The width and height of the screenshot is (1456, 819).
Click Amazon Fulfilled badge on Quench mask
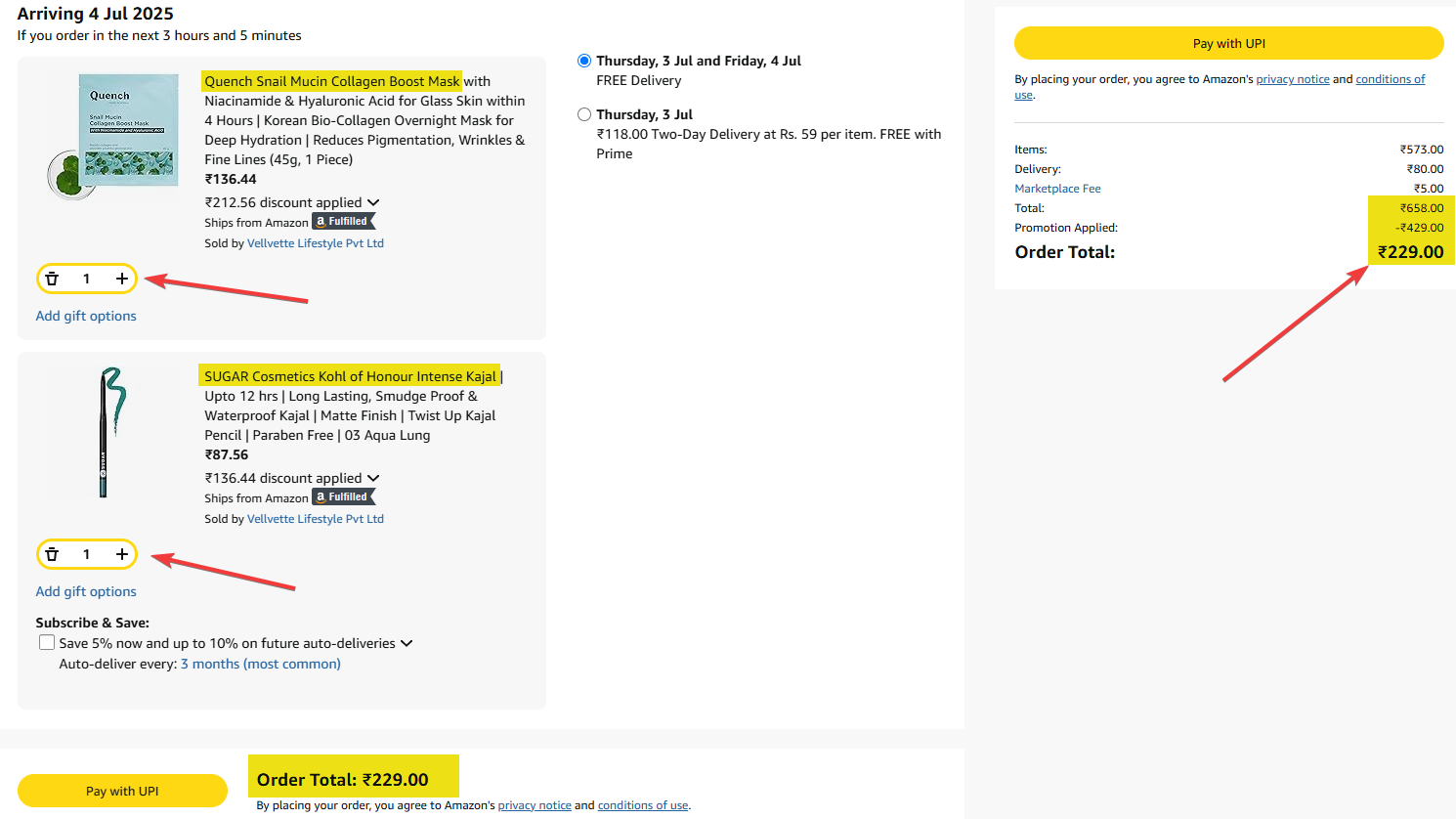click(343, 222)
